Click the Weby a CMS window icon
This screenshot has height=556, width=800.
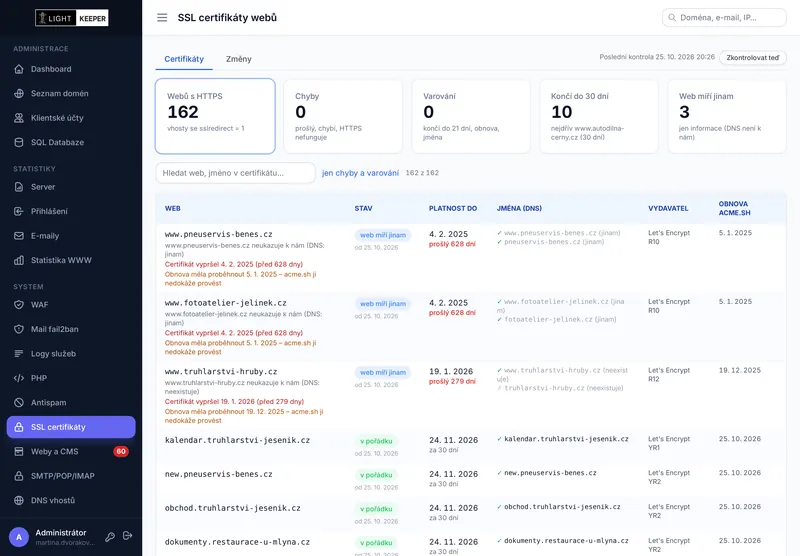click(19, 451)
